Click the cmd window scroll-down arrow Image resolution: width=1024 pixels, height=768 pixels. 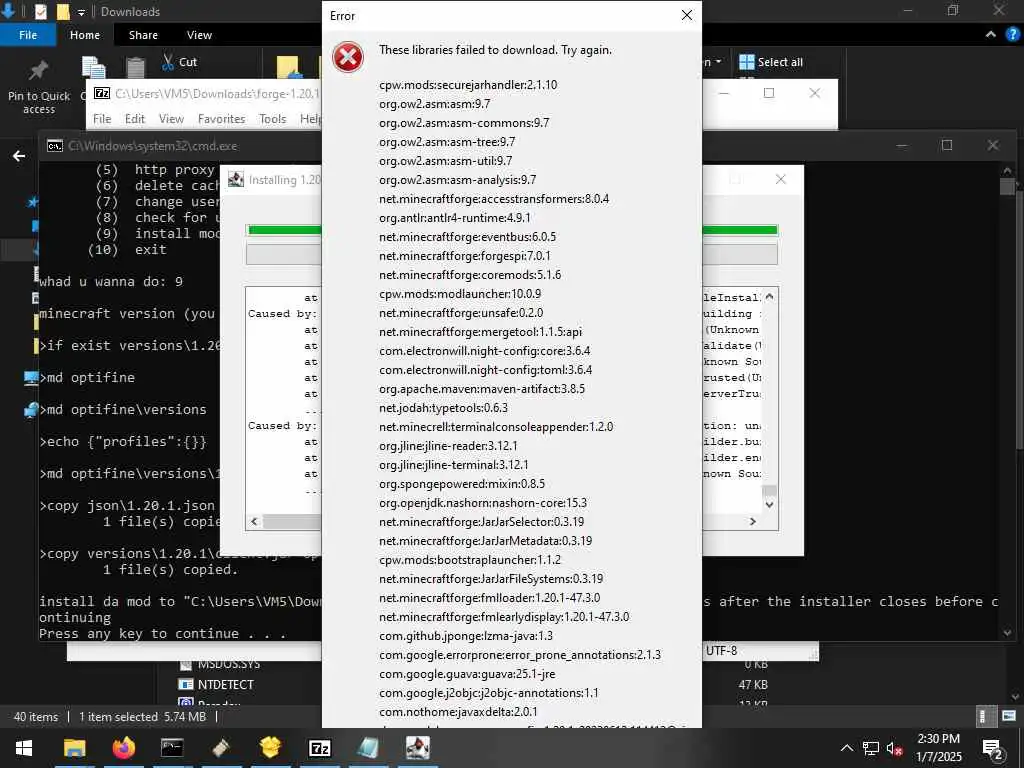pos(1006,632)
